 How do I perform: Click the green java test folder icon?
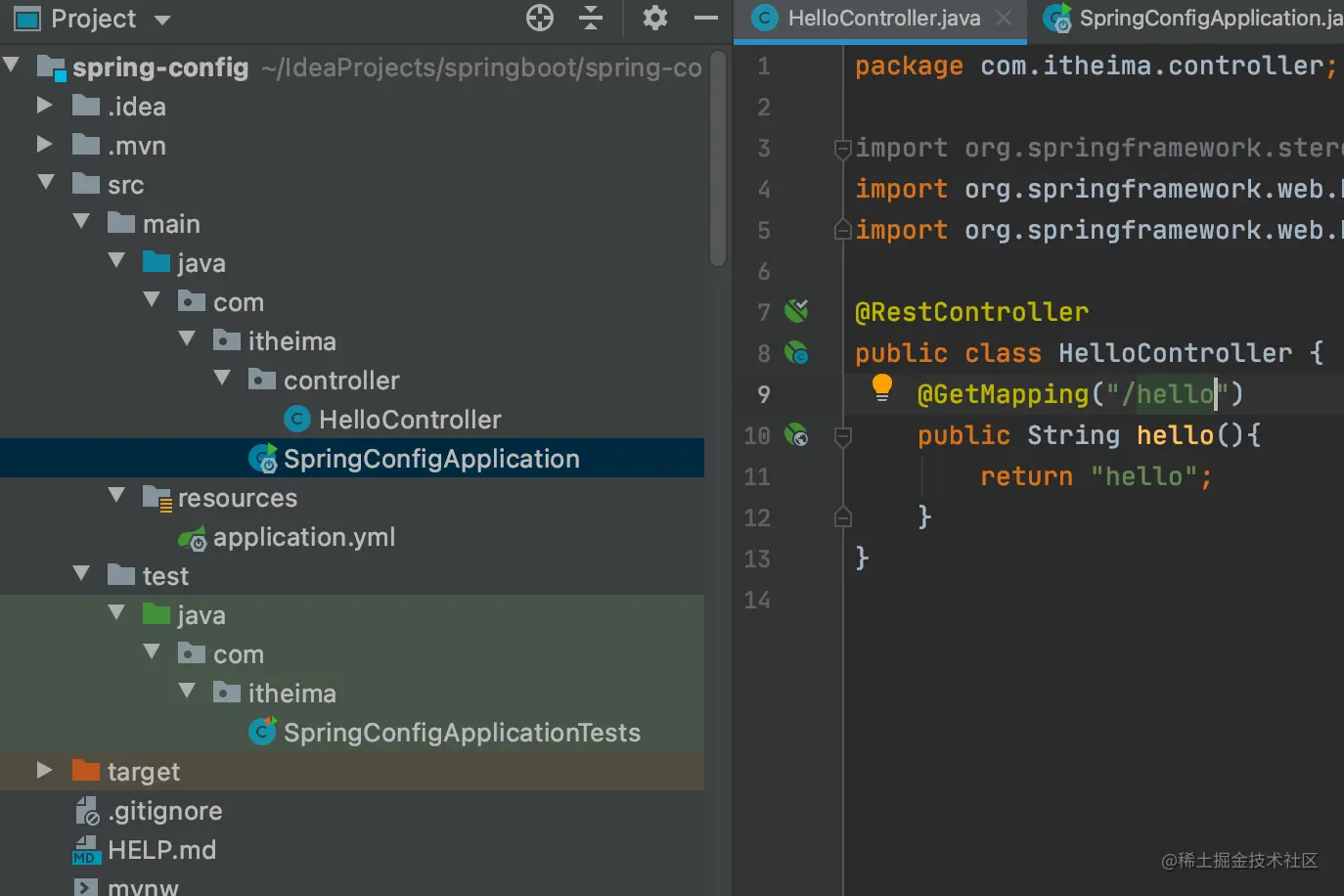[x=157, y=614]
